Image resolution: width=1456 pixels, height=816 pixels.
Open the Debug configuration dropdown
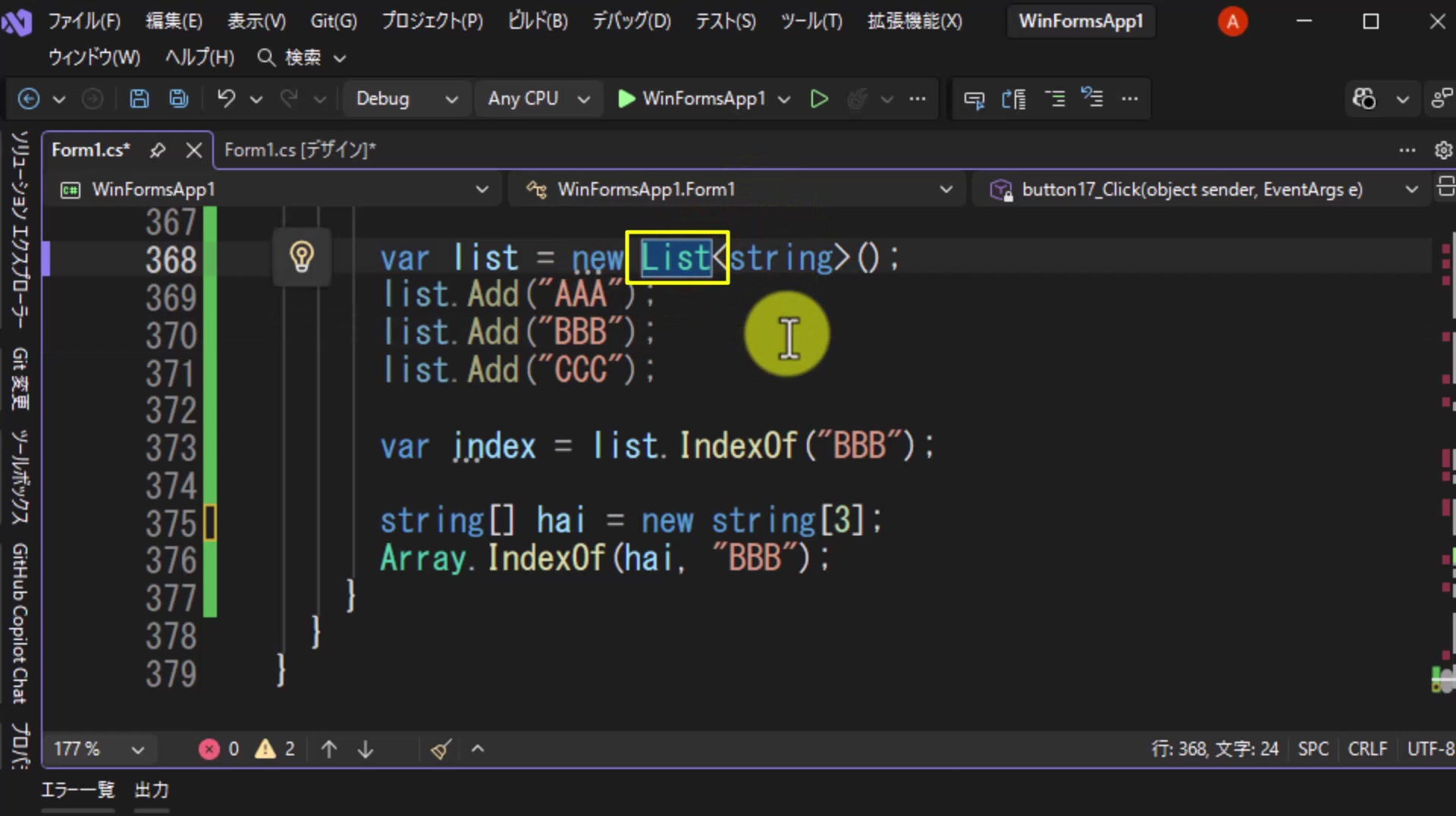pyautogui.click(x=406, y=99)
